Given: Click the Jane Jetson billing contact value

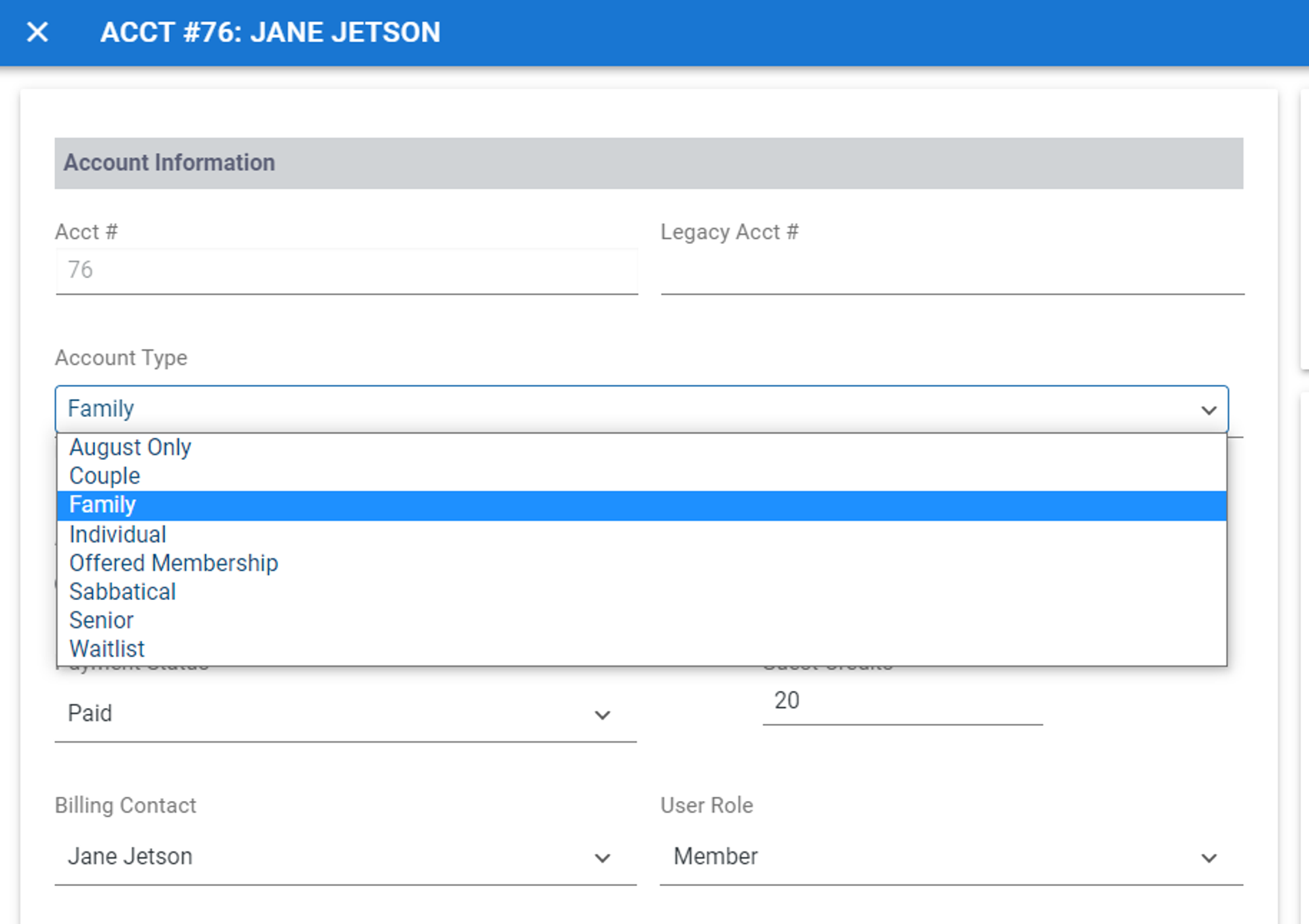Looking at the screenshot, I should point(130,856).
